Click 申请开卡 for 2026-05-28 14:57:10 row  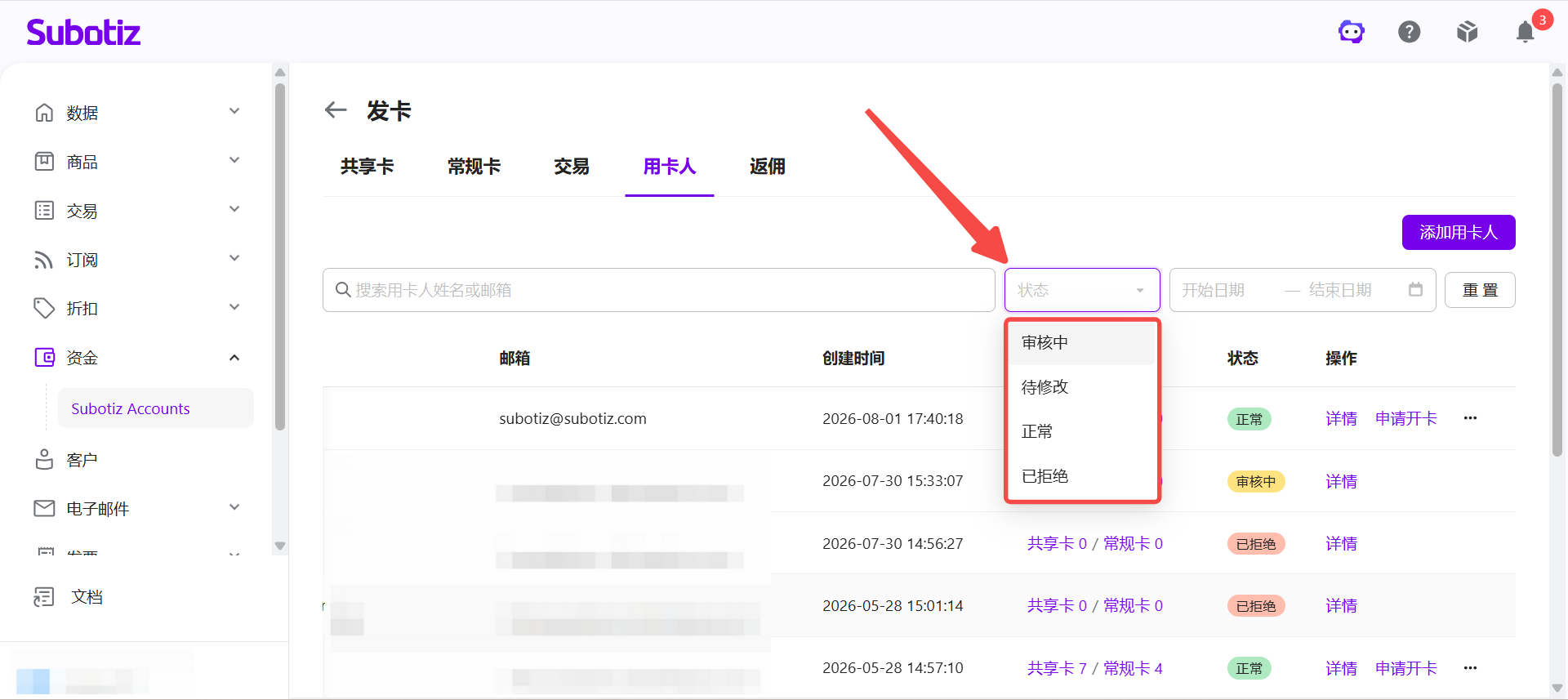1406,669
